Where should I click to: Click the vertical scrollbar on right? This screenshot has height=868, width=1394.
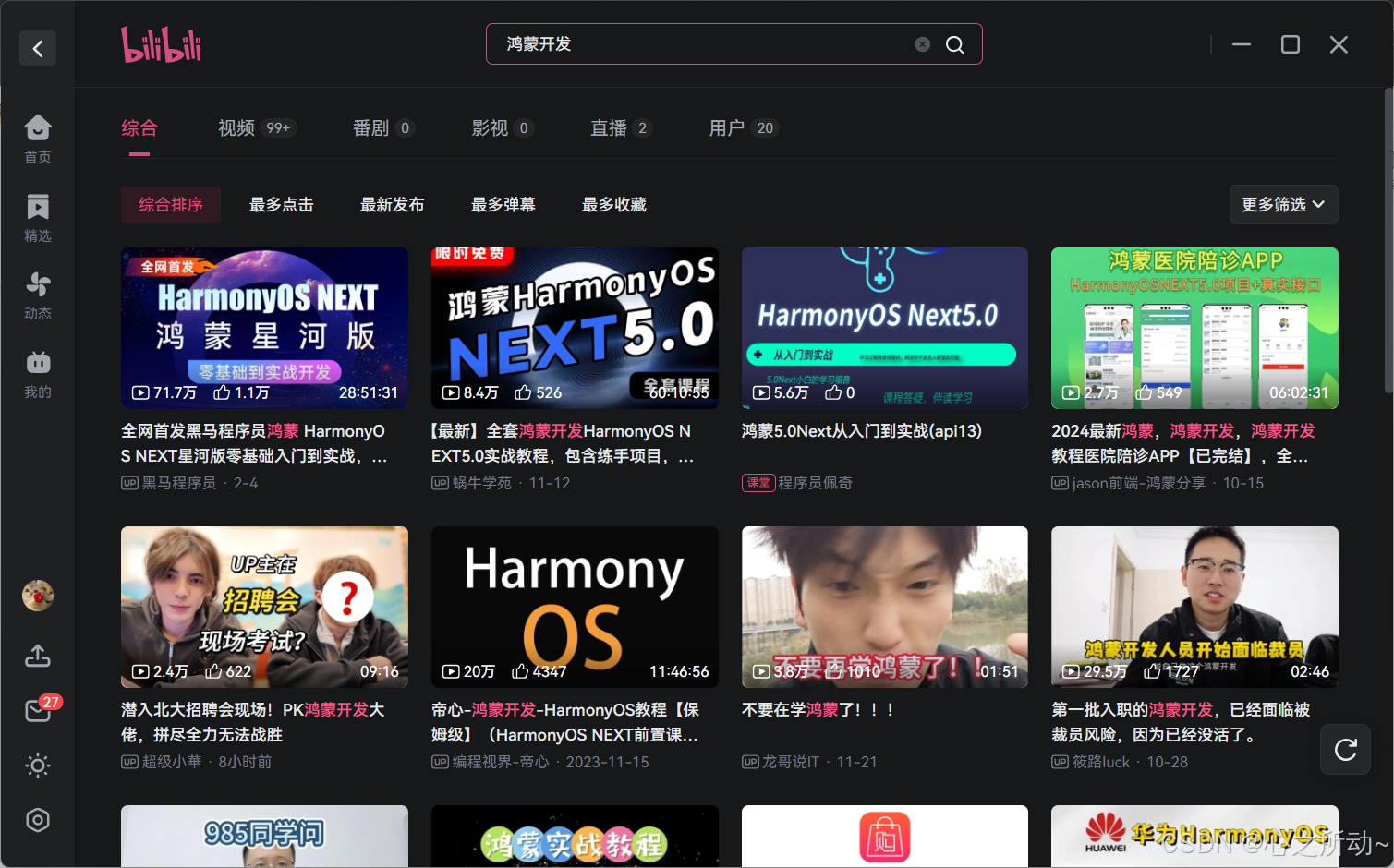click(1388, 240)
